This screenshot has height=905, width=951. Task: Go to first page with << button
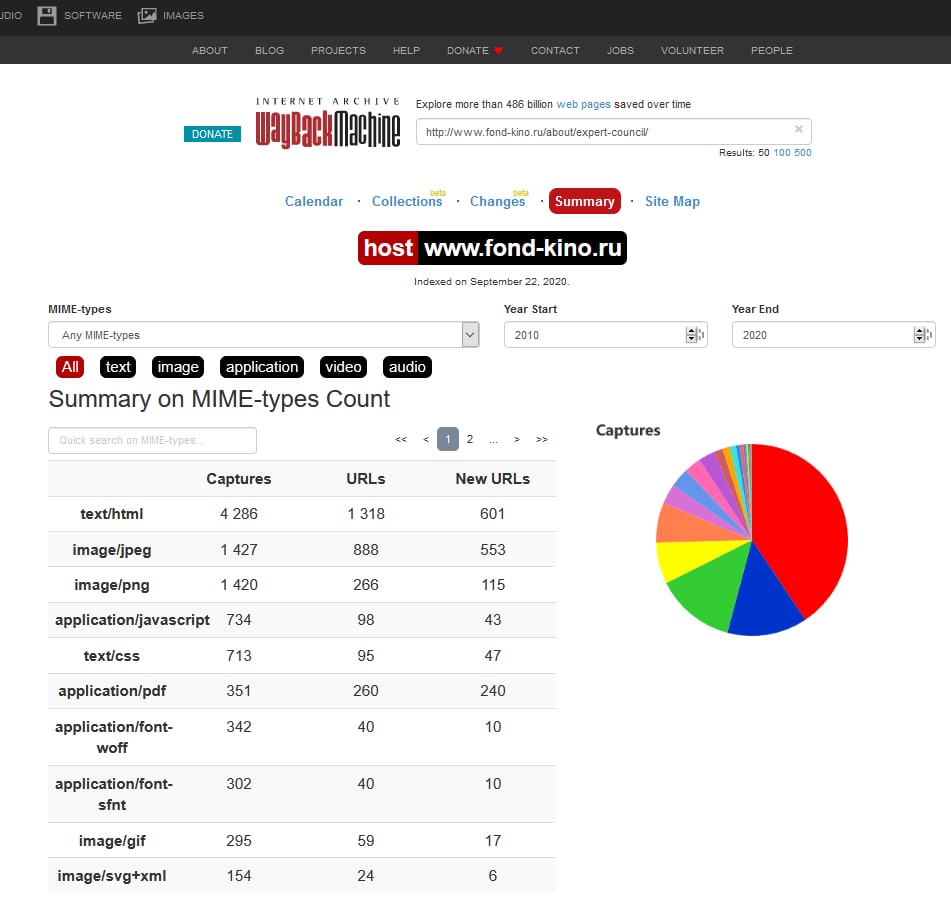point(401,439)
